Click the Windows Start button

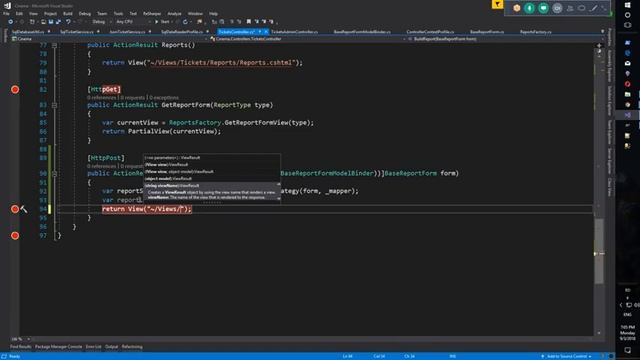[628, 5]
